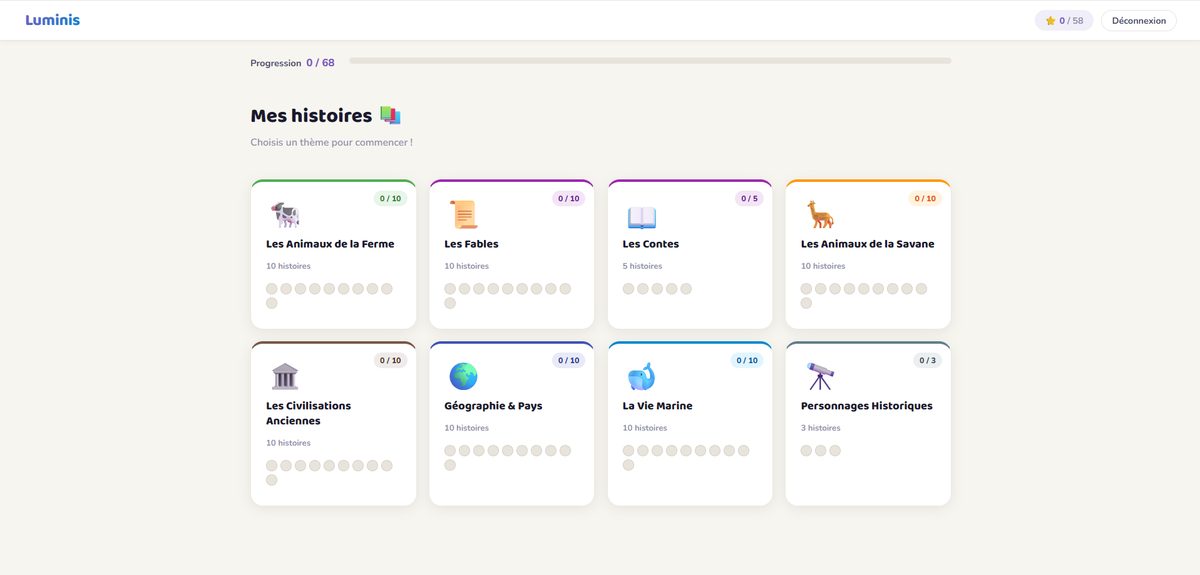
Task: Click the 0 / 10 badge on Les Fables
Action: (x=568, y=198)
